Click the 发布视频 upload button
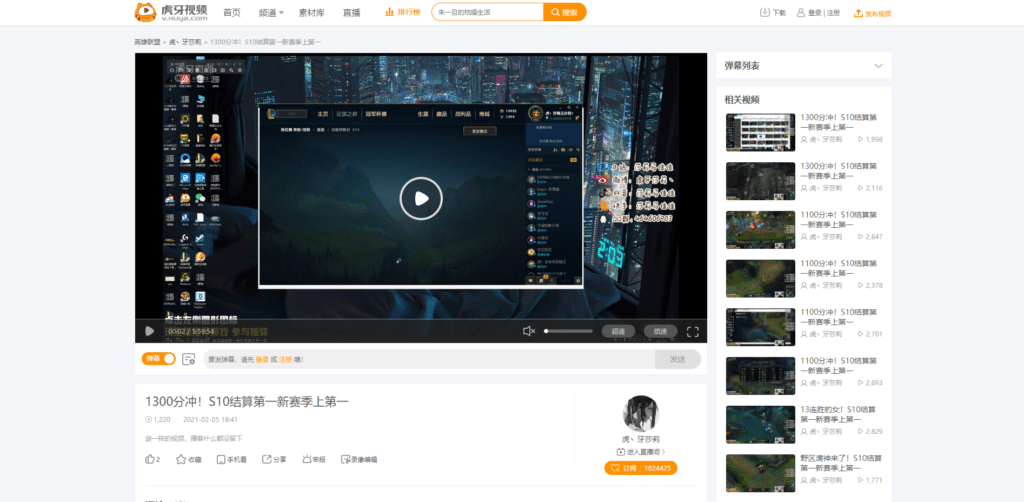 tap(872, 13)
